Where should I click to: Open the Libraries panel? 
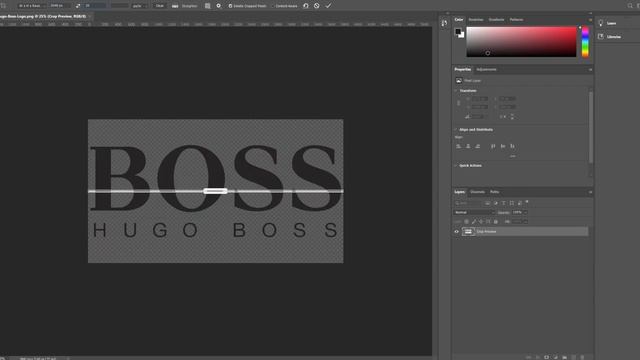[x=610, y=37]
